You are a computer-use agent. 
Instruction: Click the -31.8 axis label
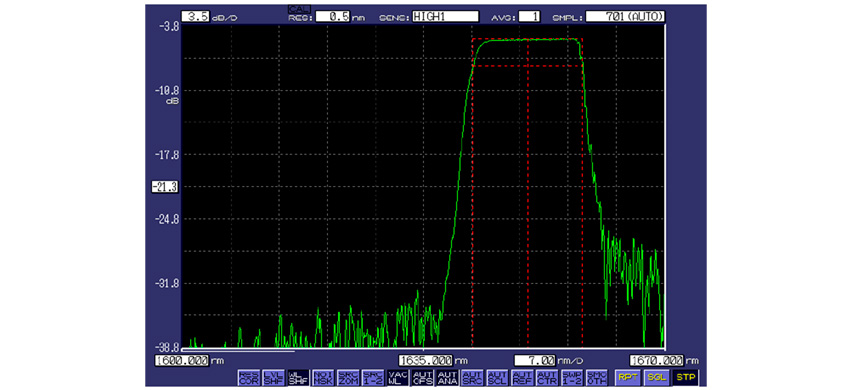click(x=166, y=283)
